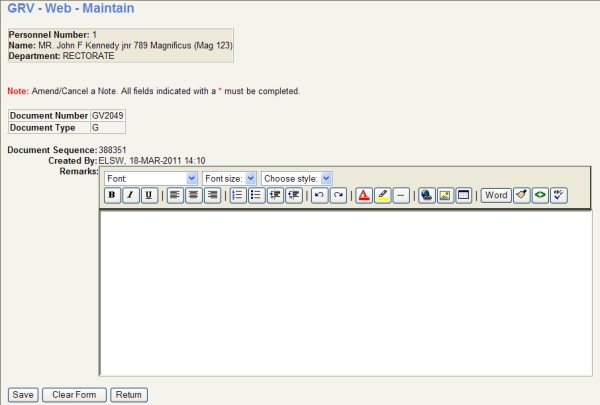Insert a bulleted list
This screenshot has width=600, height=405.
256,196
